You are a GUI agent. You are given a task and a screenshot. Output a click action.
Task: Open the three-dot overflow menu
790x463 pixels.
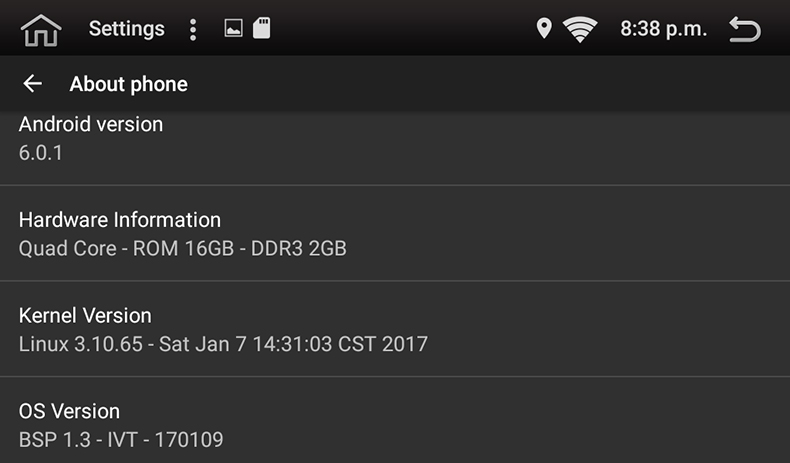(x=193, y=30)
